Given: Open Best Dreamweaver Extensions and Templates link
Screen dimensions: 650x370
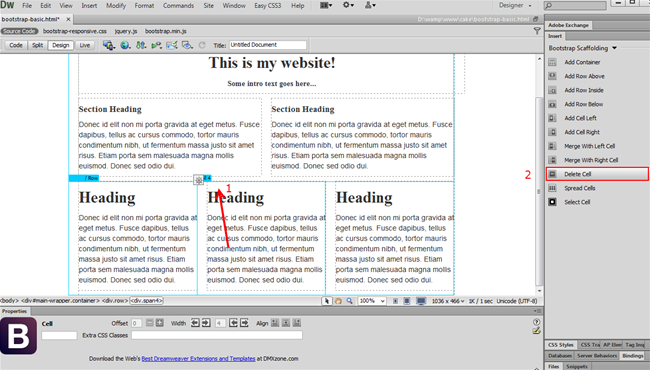Looking at the screenshot, I should [198, 359].
